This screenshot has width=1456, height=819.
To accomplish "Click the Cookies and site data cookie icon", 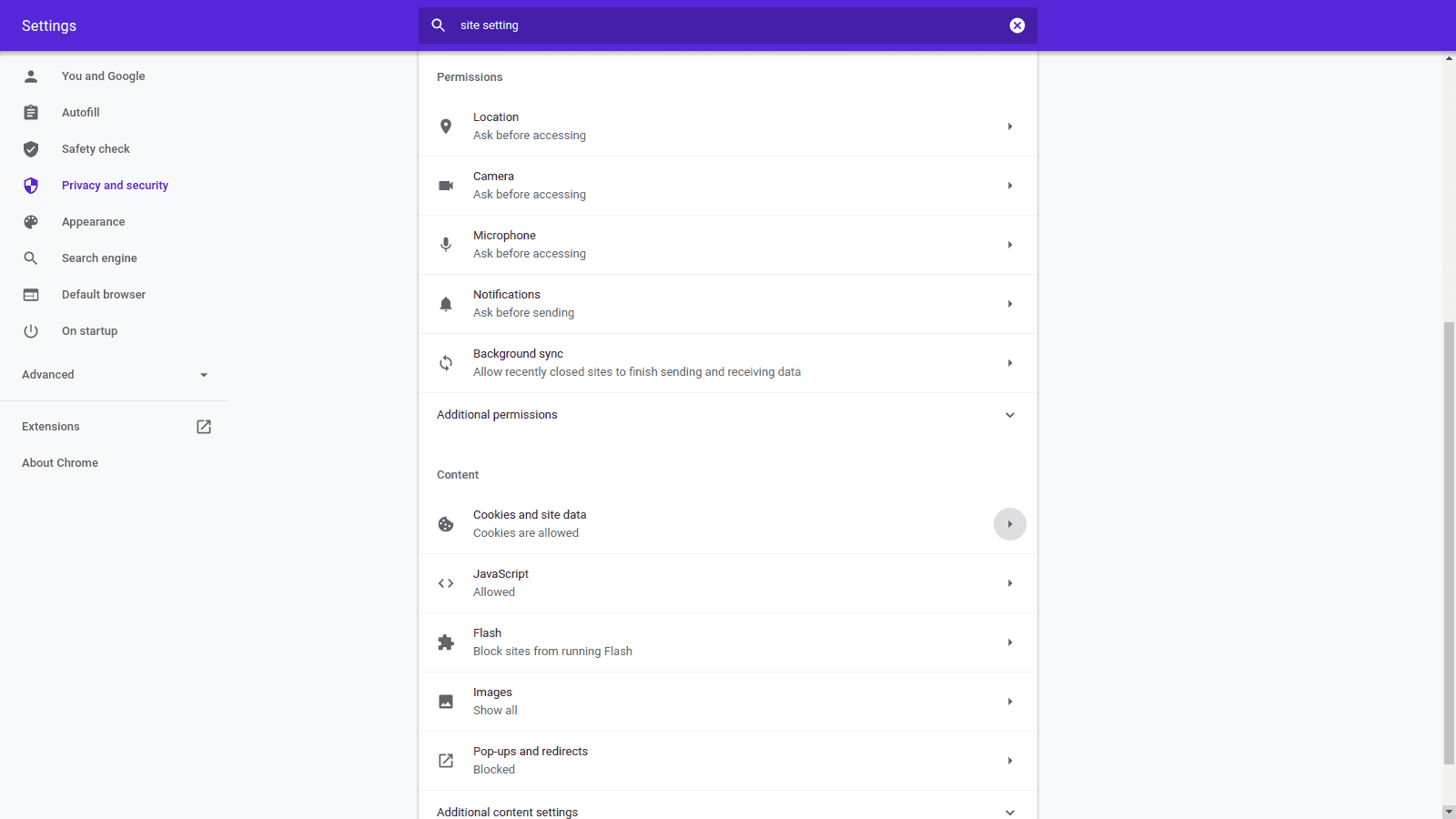I will click(x=446, y=524).
